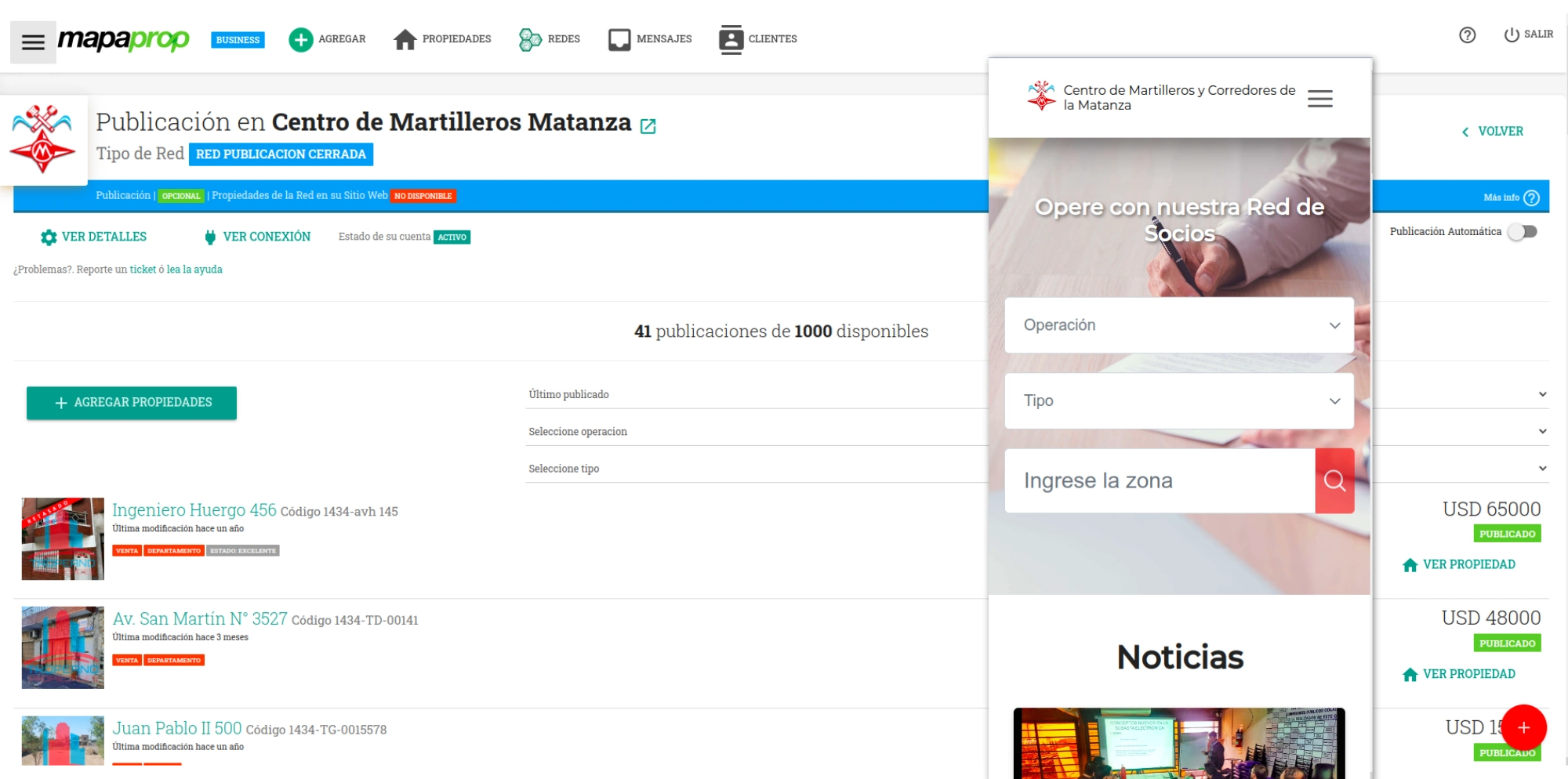Click the Av. San Martín property thumbnail
1568x779 pixels.
[63, 647]
